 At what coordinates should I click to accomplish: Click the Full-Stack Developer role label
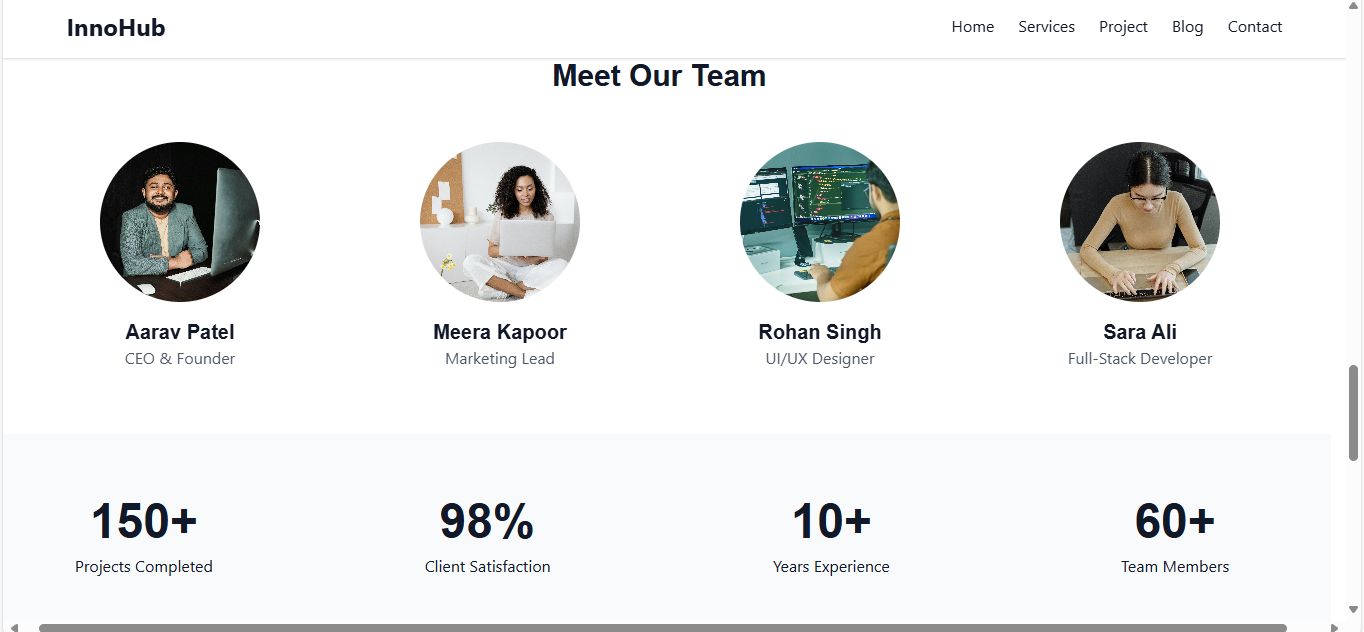pos(1140,359)
